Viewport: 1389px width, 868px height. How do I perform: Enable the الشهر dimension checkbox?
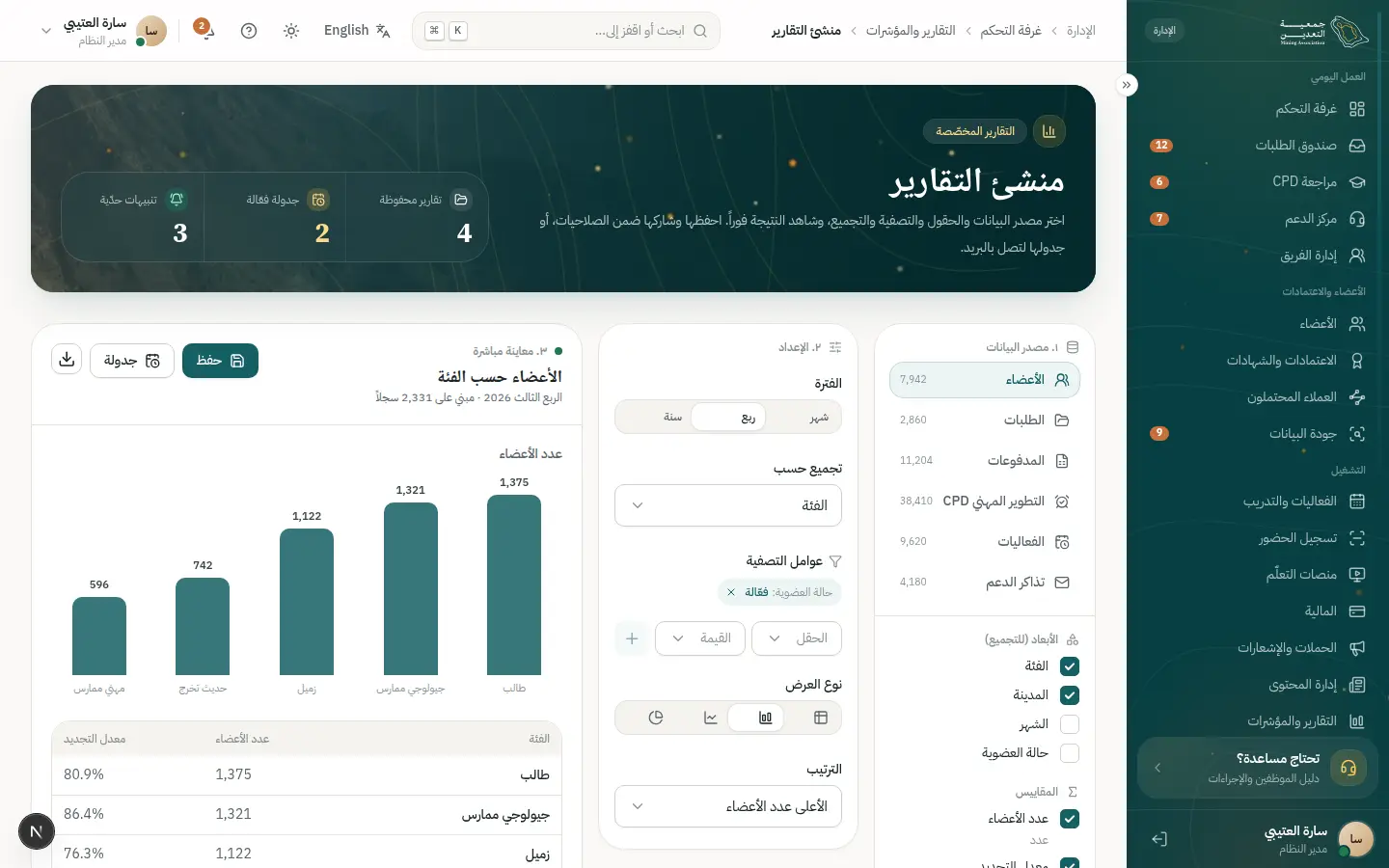click(x=1069, y=724)
